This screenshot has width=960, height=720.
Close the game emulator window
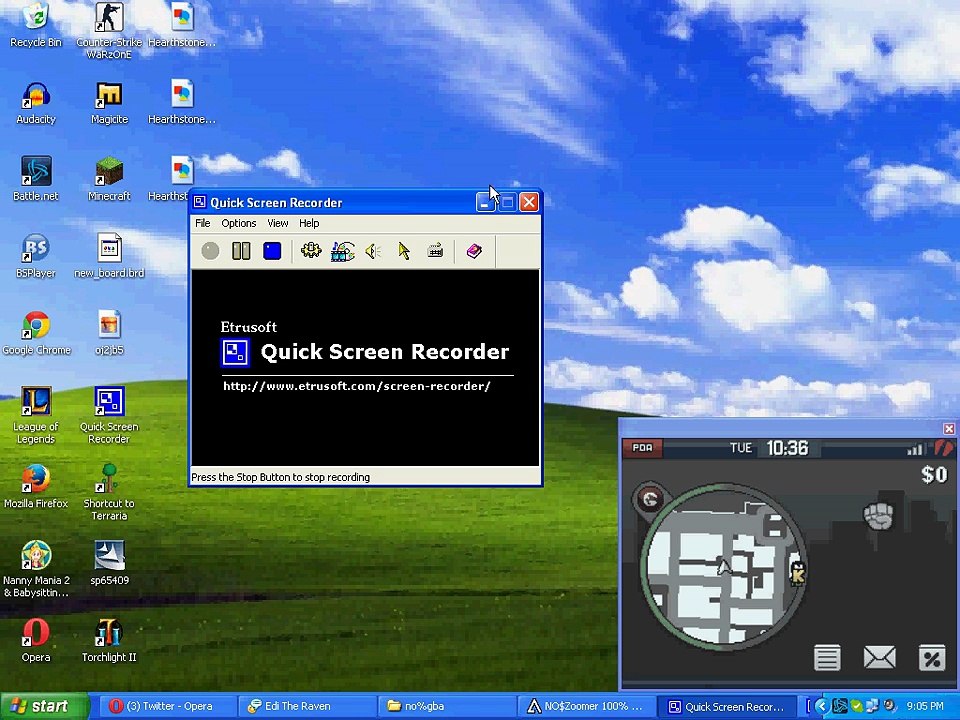pos(948,429)
